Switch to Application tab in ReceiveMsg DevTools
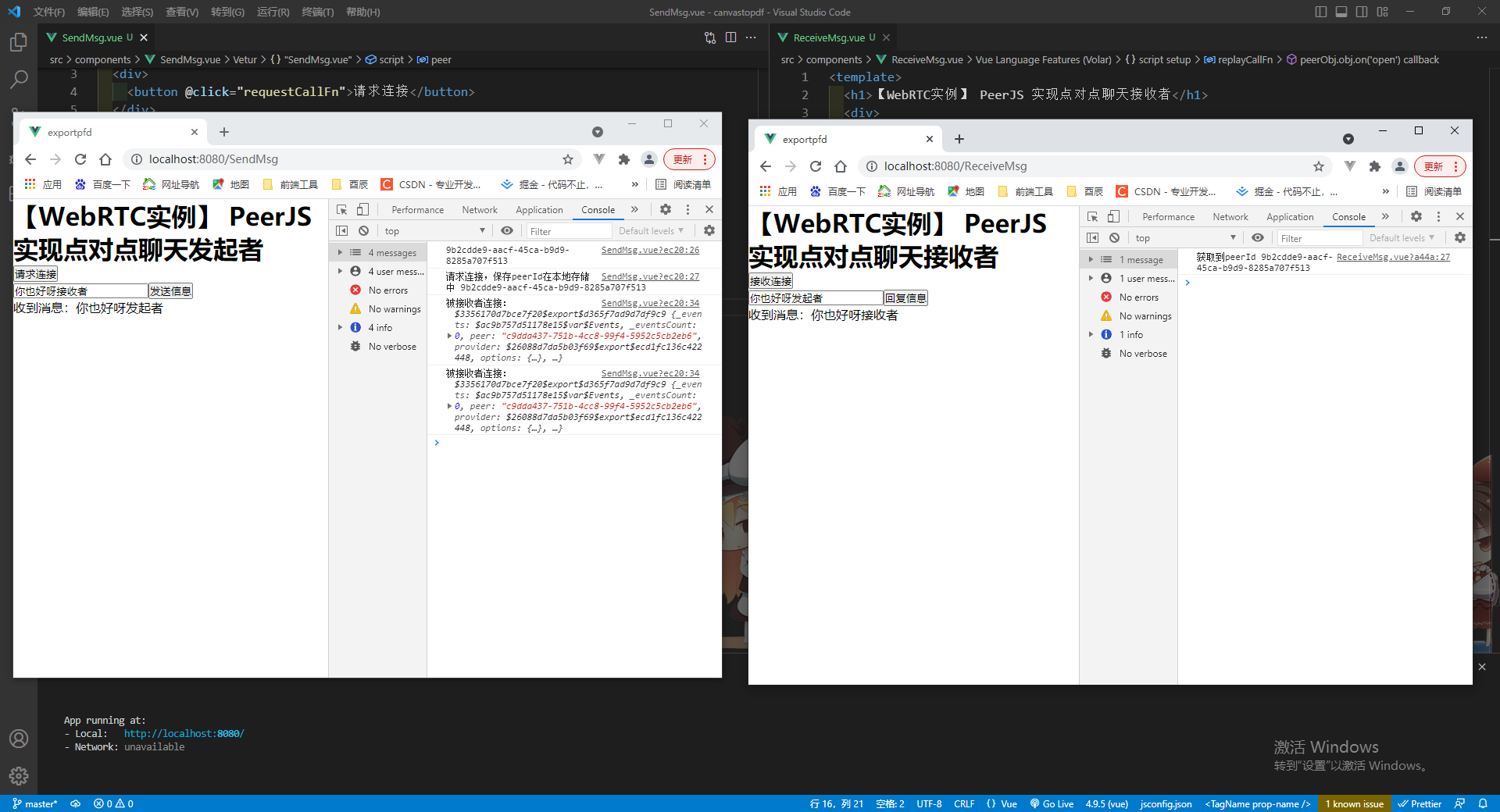1500x812 pixels. tap(1290, 217)
